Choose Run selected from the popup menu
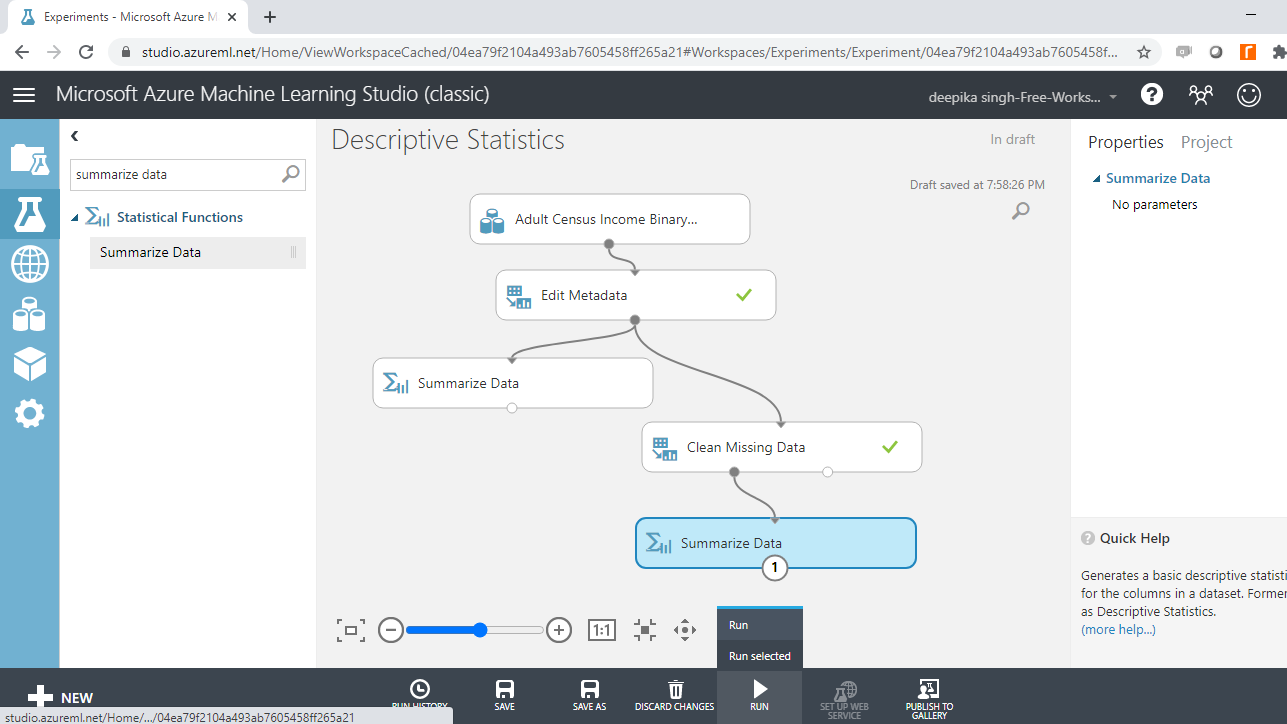This screenshot has height=724, width=1287. point(760,656)
